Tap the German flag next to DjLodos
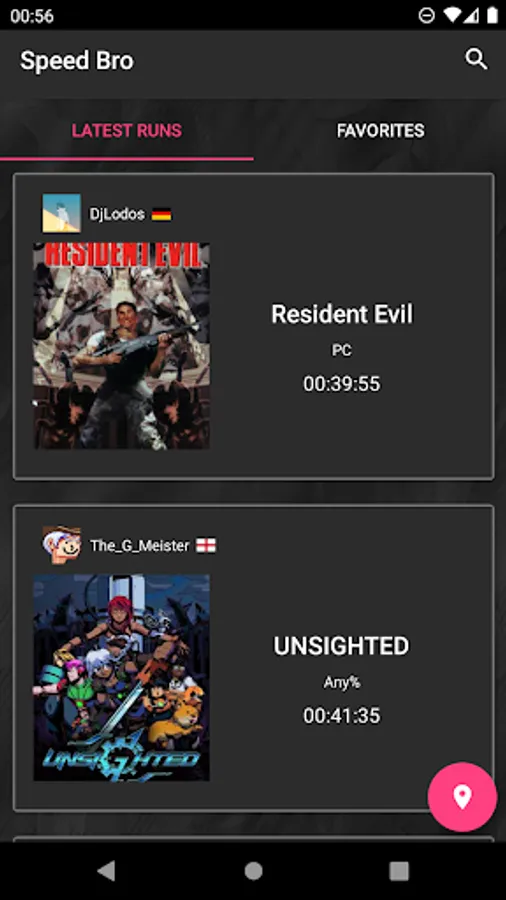This screenshot has width=506, height=900. click(162, 215)
